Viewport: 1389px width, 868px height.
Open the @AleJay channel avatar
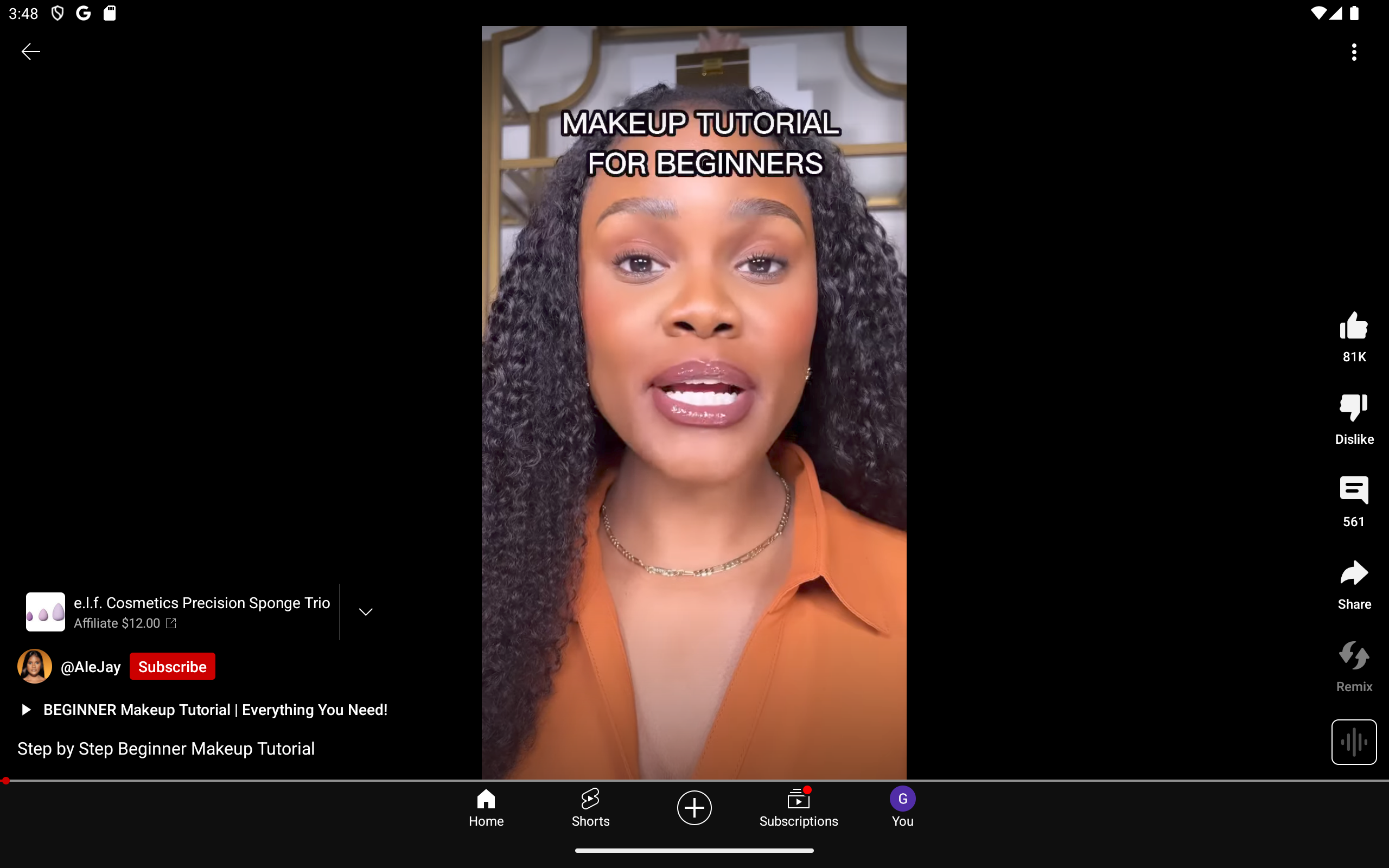pyautogui.click(x=34, y=667)
